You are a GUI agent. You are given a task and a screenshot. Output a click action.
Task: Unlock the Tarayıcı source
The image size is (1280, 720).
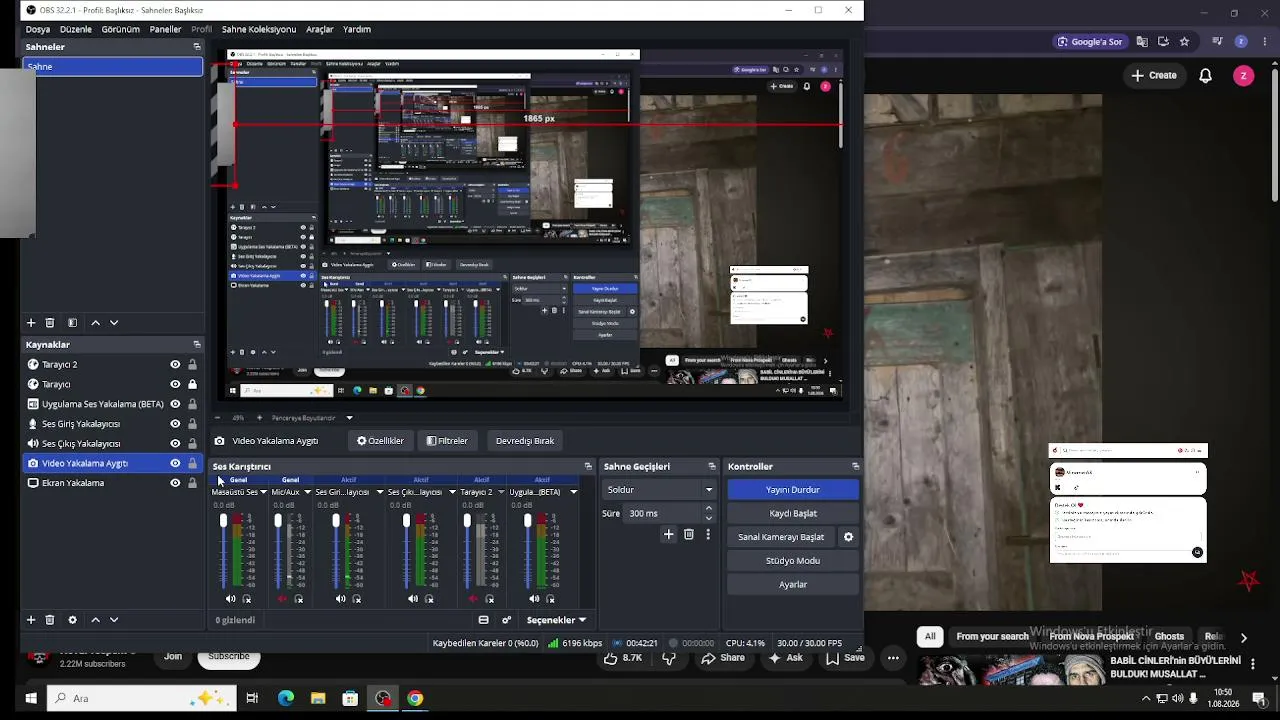click(192, 384)
